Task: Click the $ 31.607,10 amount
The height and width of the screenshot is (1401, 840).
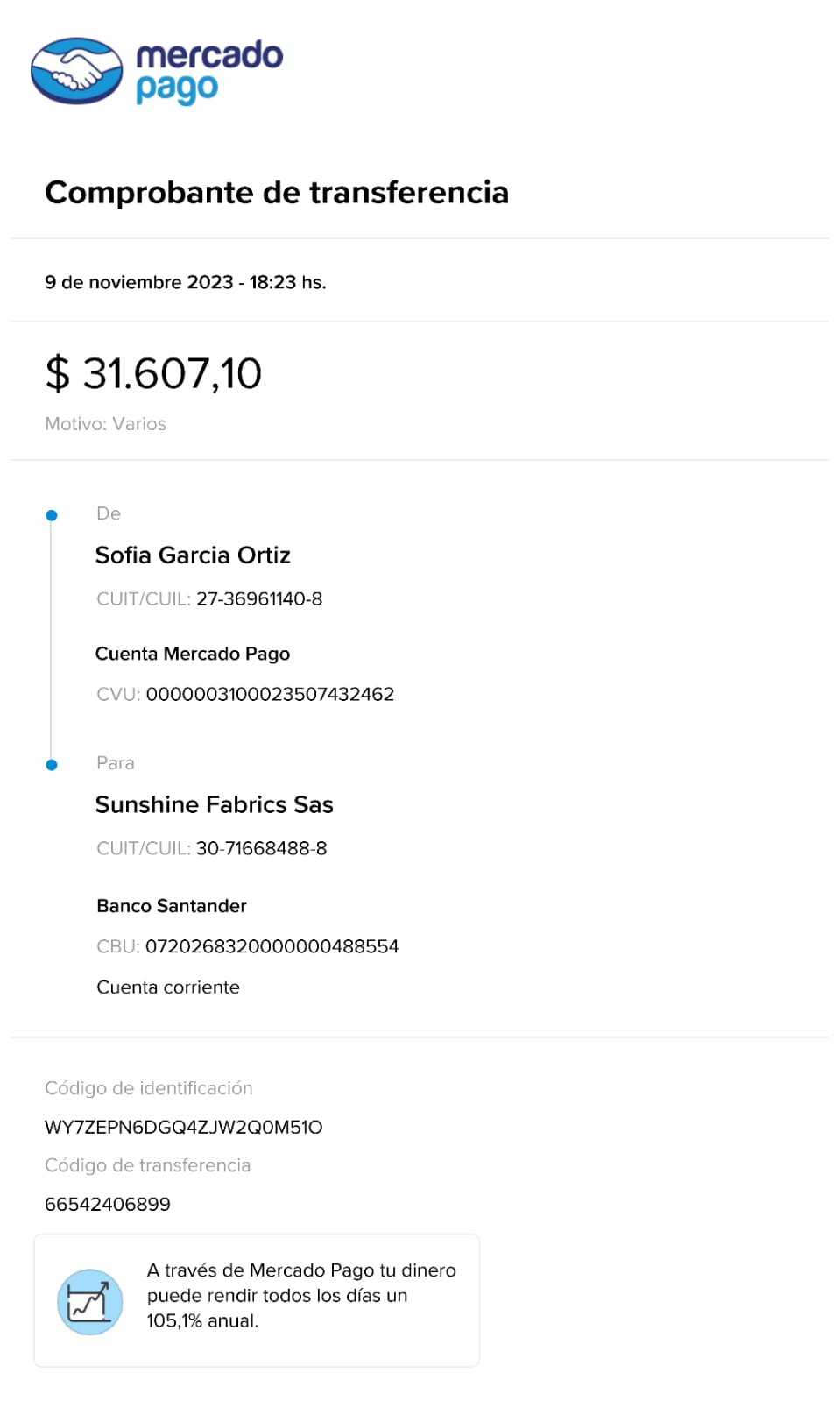Action: (x=153, y=373)
